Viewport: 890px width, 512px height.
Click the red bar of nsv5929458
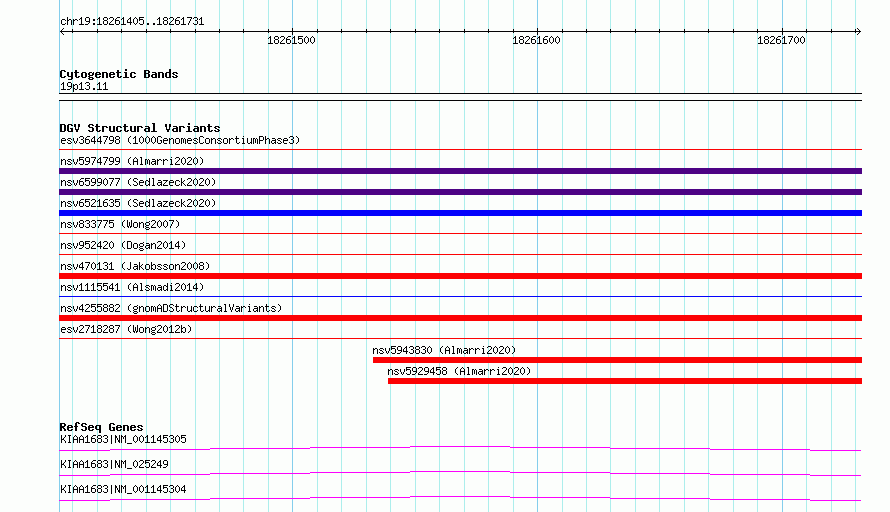pos(625,381)
